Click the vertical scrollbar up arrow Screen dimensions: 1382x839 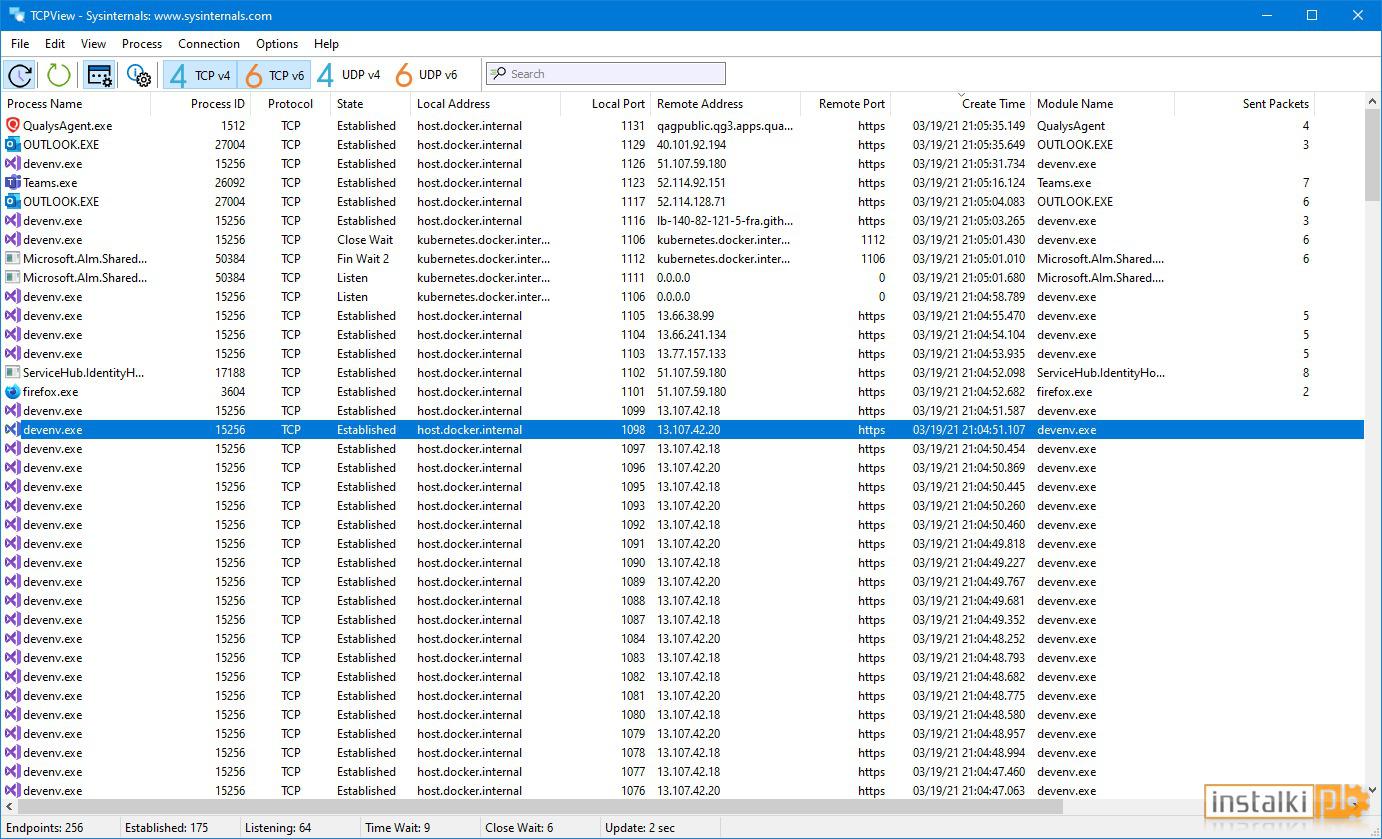tap(1372, 103)
